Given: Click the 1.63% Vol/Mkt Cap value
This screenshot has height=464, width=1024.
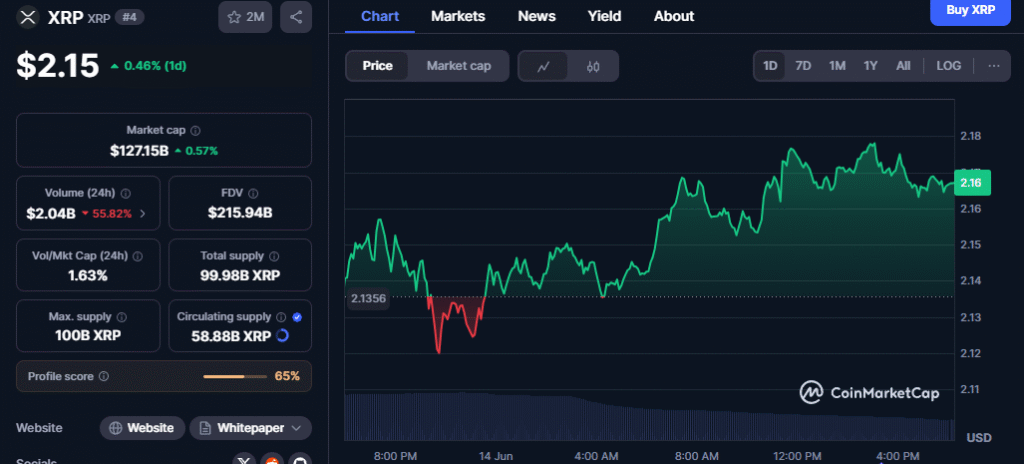Looking at the screenshot, I should 88,275.
